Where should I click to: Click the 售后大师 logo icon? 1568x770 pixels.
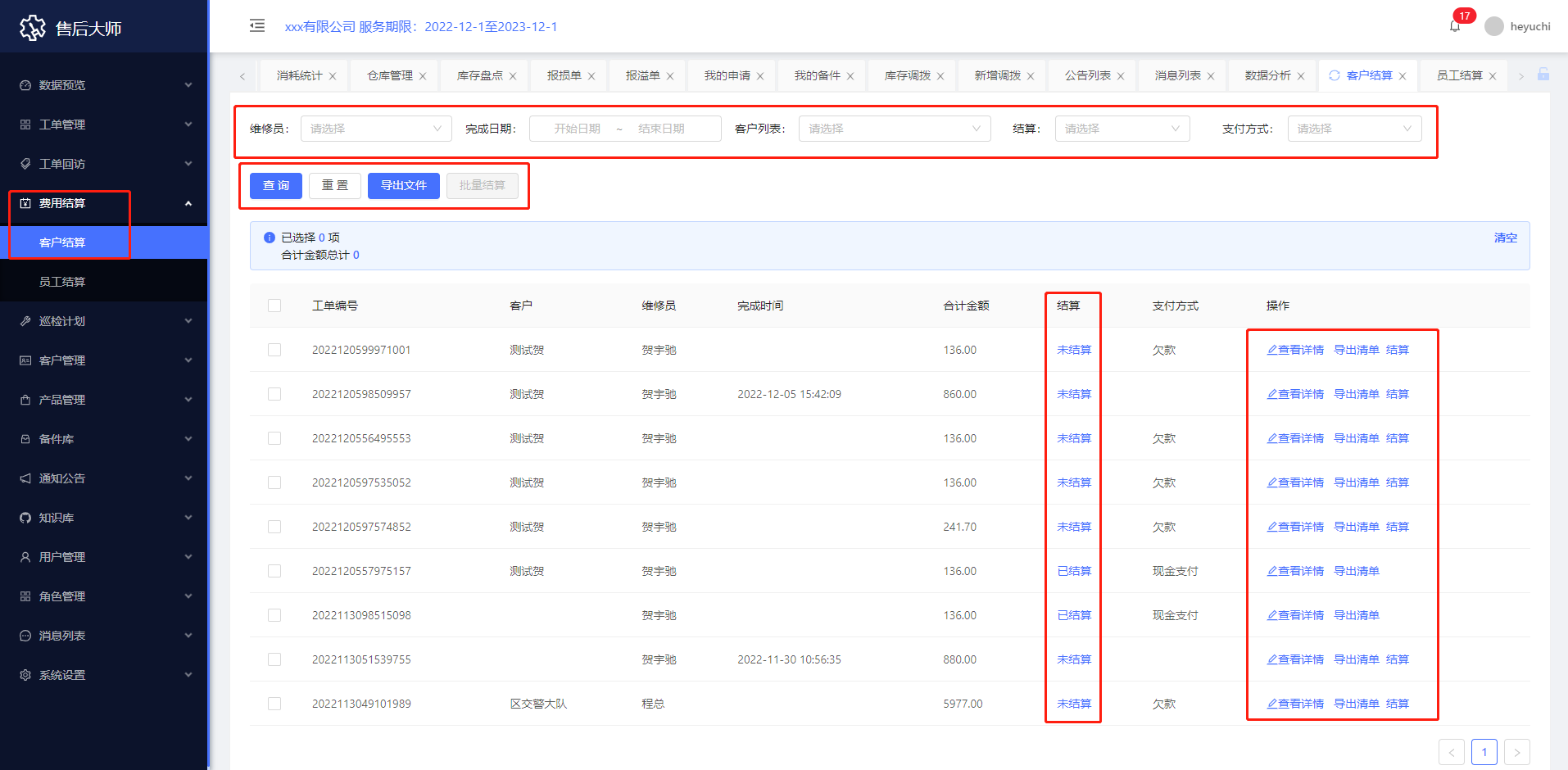point(33,28)
